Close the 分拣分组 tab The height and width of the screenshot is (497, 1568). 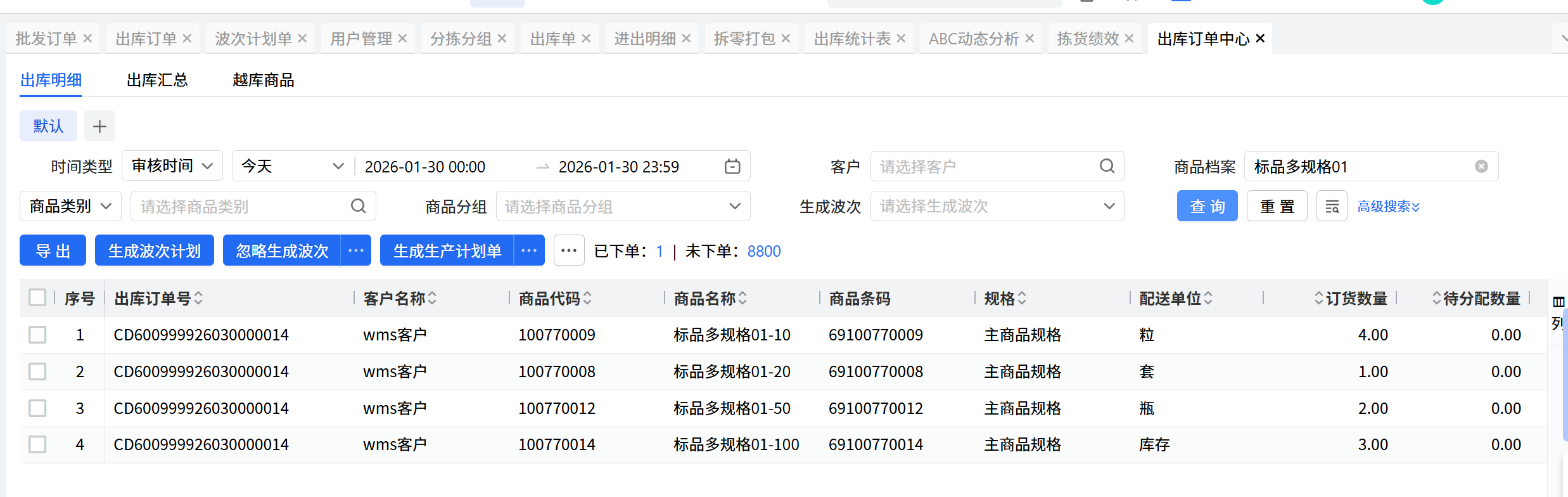point(502,39)
